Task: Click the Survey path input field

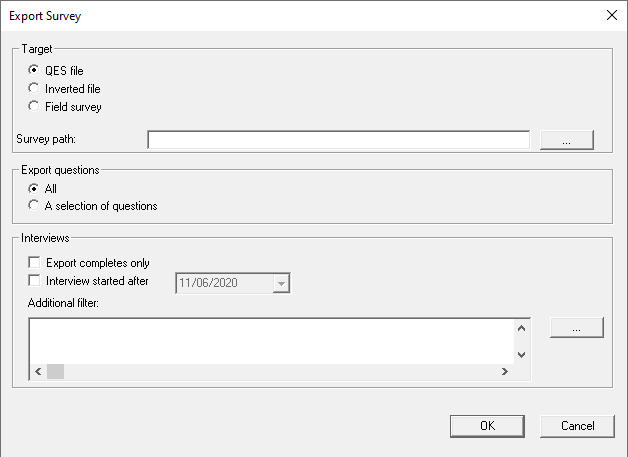Action: click(338, 139)
